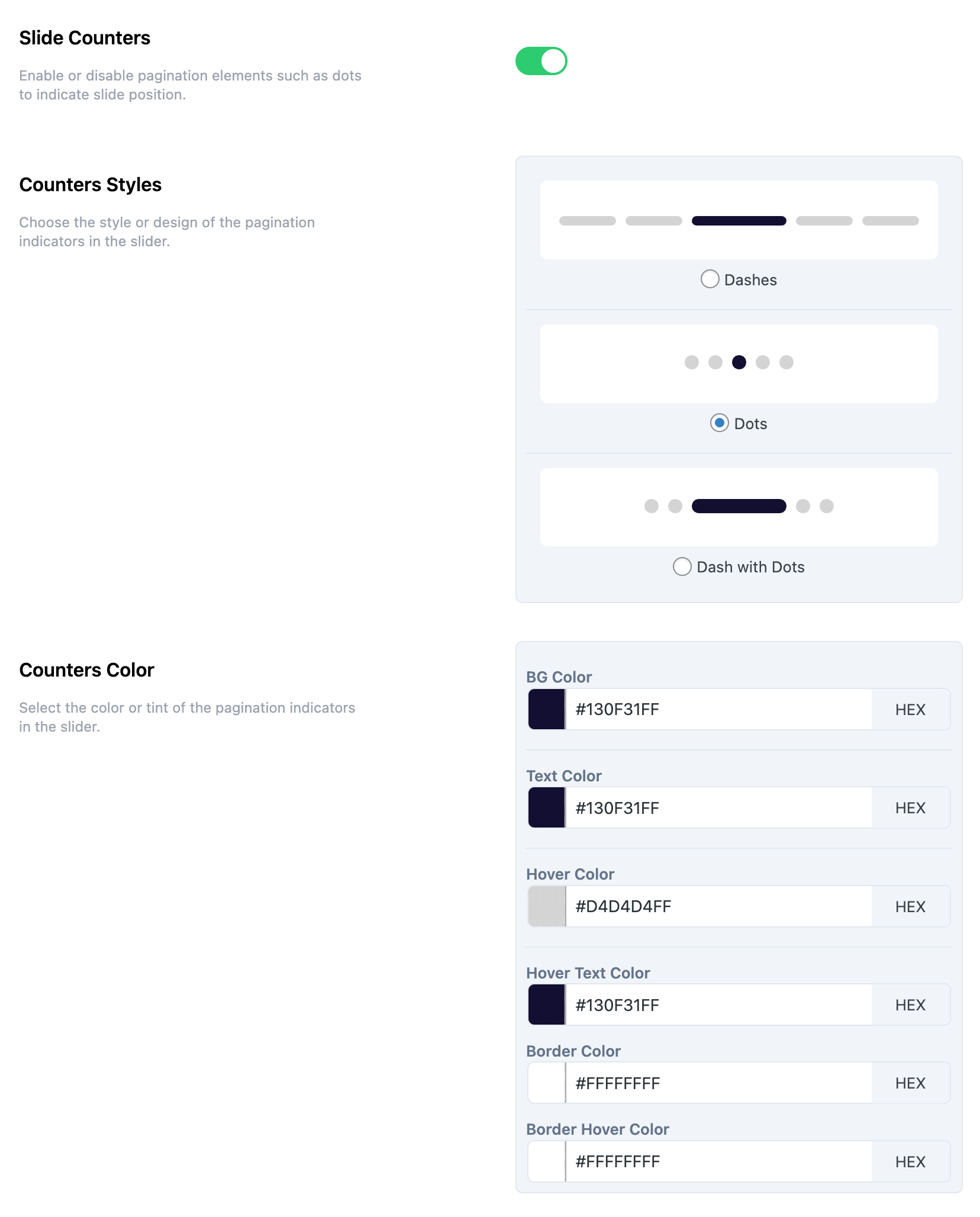Open the Text Color swatch picker
This screenshot has width=980, height=1217.
[x=546, y=807]
